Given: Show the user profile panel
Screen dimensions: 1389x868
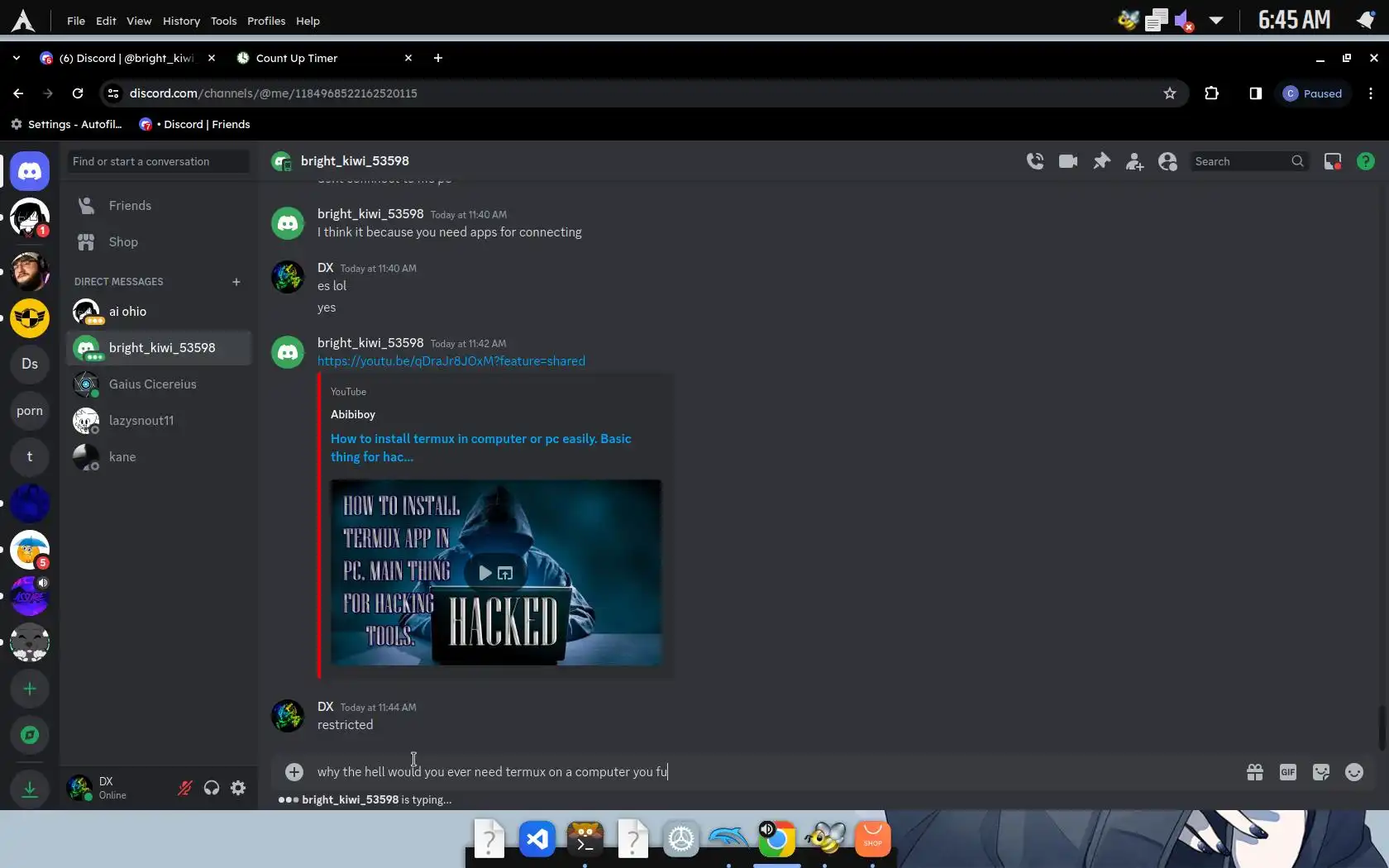Looking at the screenshot, I should pyautogui.click(x=1167, y=161).
